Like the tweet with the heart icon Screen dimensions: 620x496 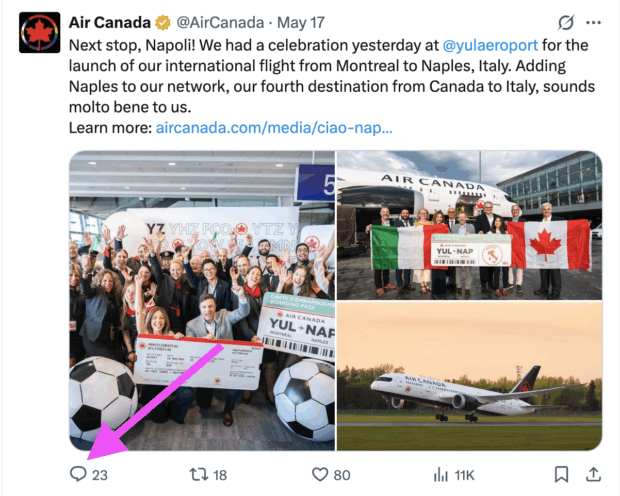coord(320,474)
